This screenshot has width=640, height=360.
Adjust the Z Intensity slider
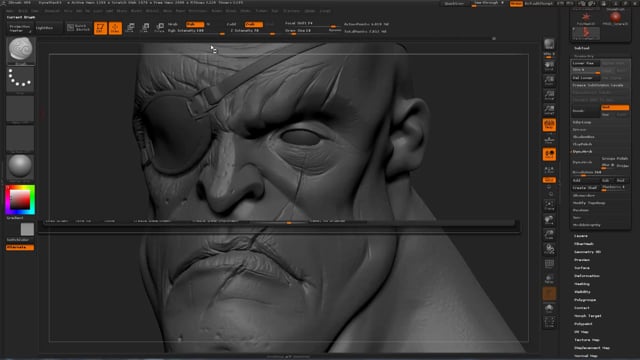point(252,31)
